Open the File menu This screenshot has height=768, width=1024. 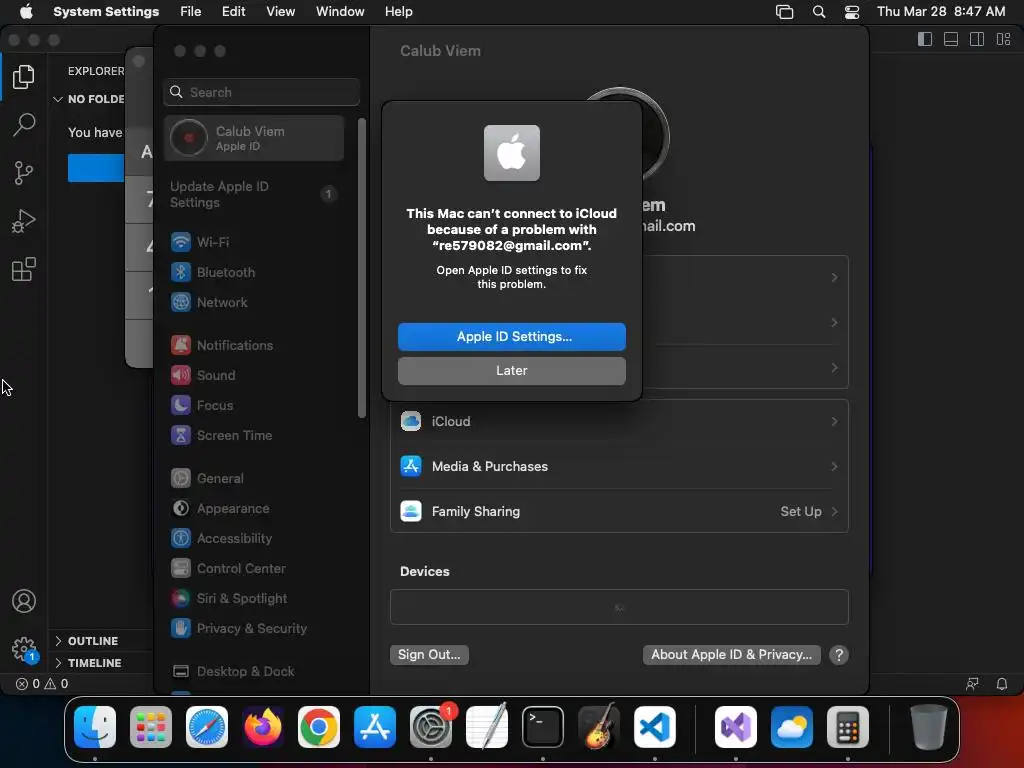[191, 12]
